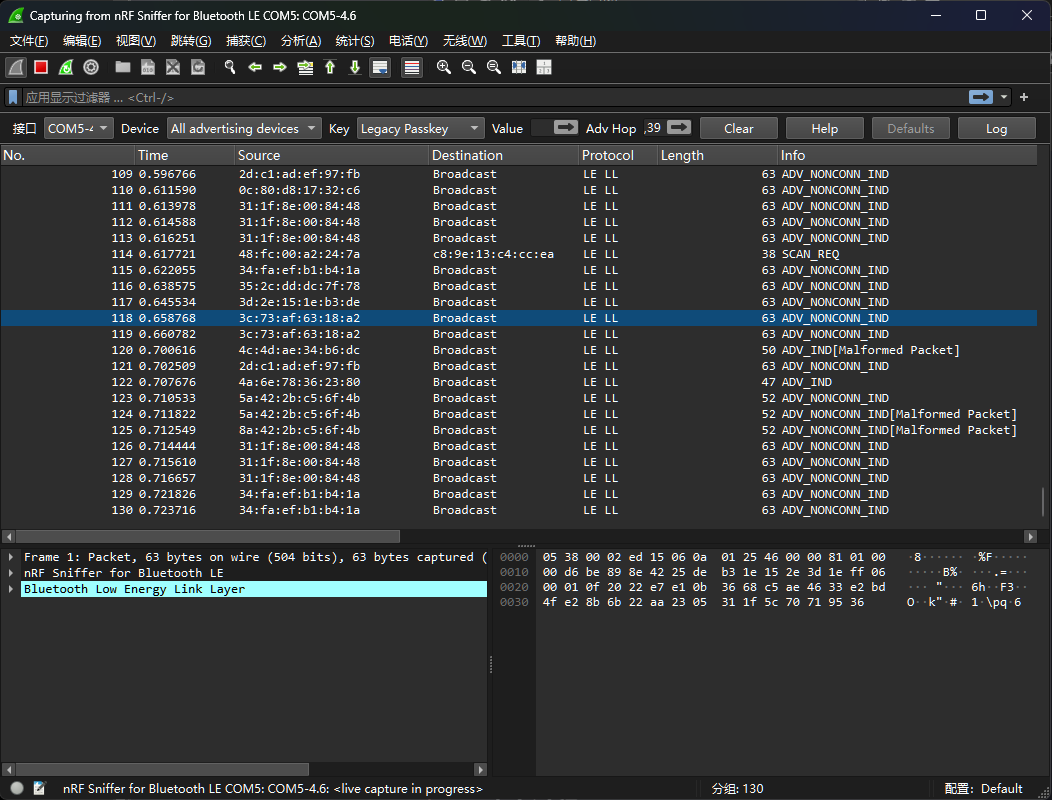Click the packet list horizontal scrollbar
This screenshot has height=800, width=1052.
click(x=208, y=536)
